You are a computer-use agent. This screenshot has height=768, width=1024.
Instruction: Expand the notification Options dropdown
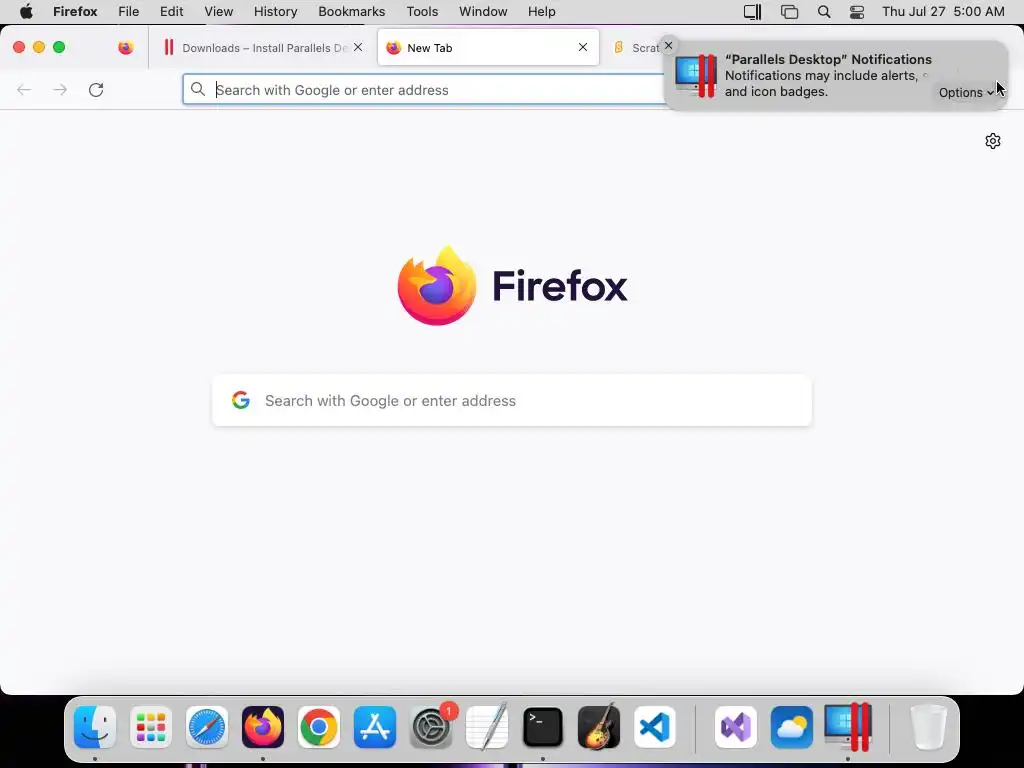click(966, 93)
